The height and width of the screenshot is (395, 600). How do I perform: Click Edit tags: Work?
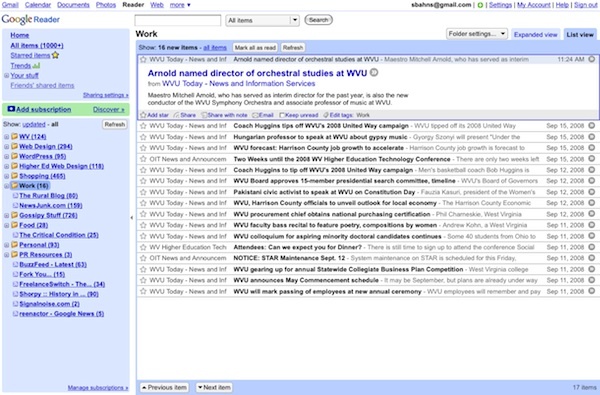pyautogui.click(x=346, y=115)
